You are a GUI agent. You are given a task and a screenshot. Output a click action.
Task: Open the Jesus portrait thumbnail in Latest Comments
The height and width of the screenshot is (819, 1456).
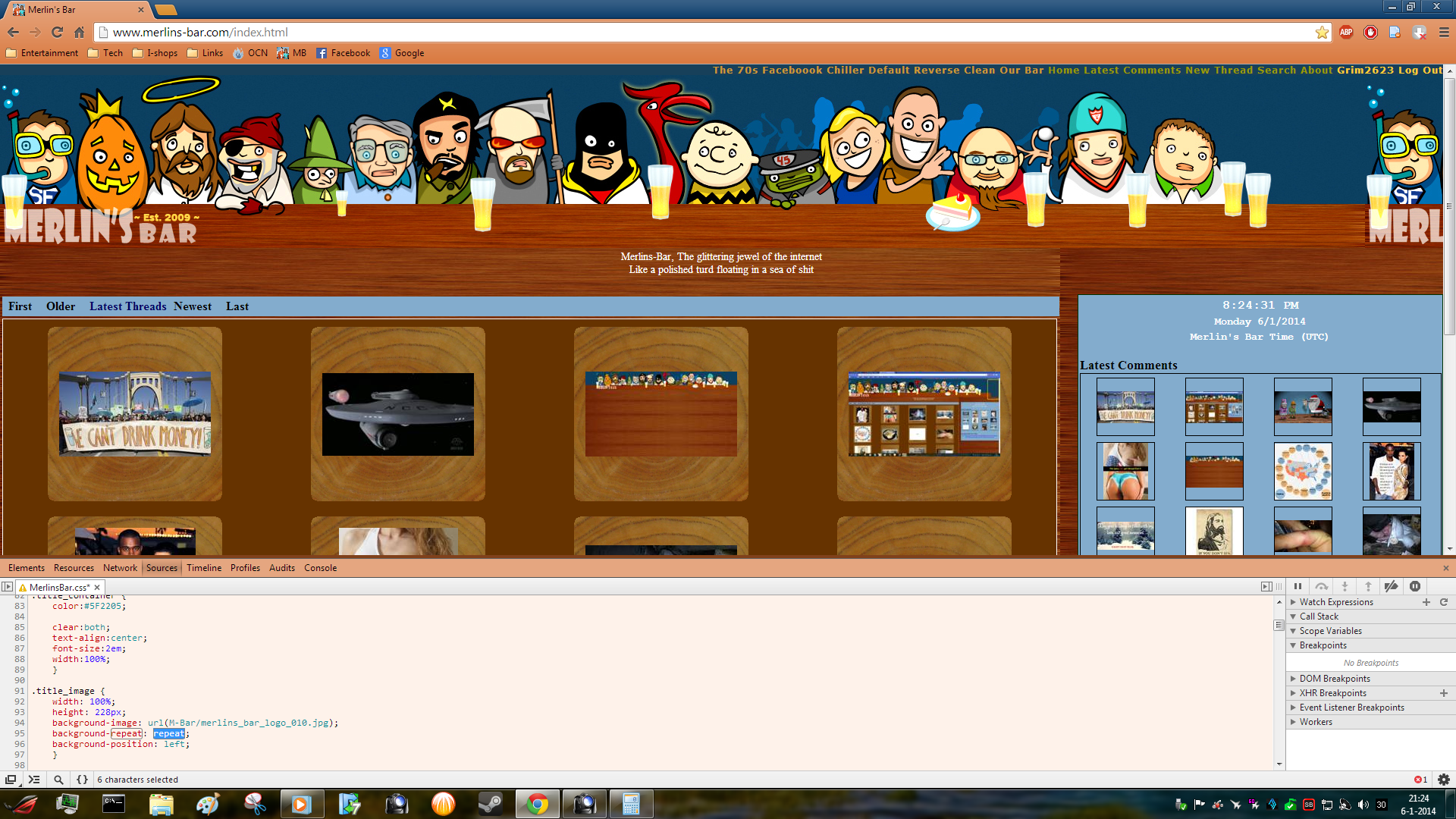pyautogui.click(x=1214, y=531)
